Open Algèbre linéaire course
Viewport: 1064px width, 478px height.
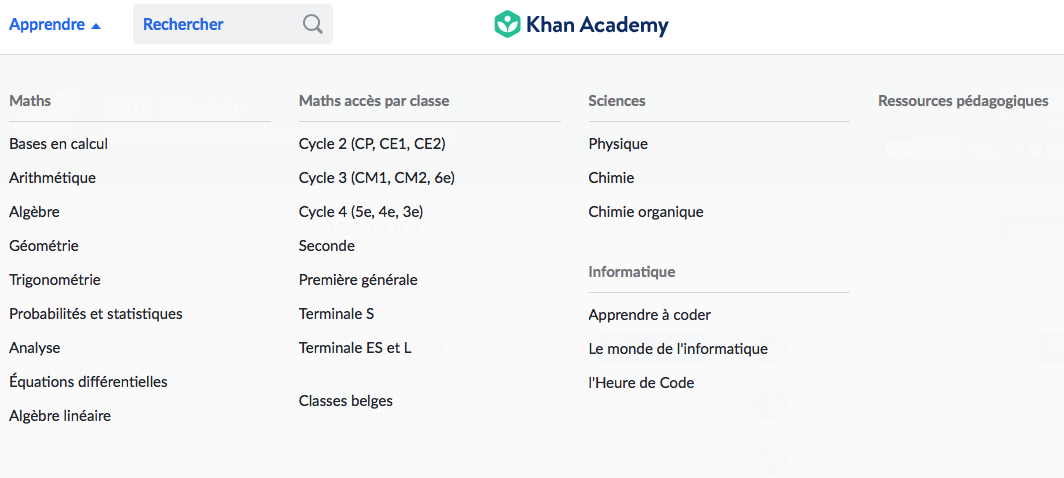60,416
